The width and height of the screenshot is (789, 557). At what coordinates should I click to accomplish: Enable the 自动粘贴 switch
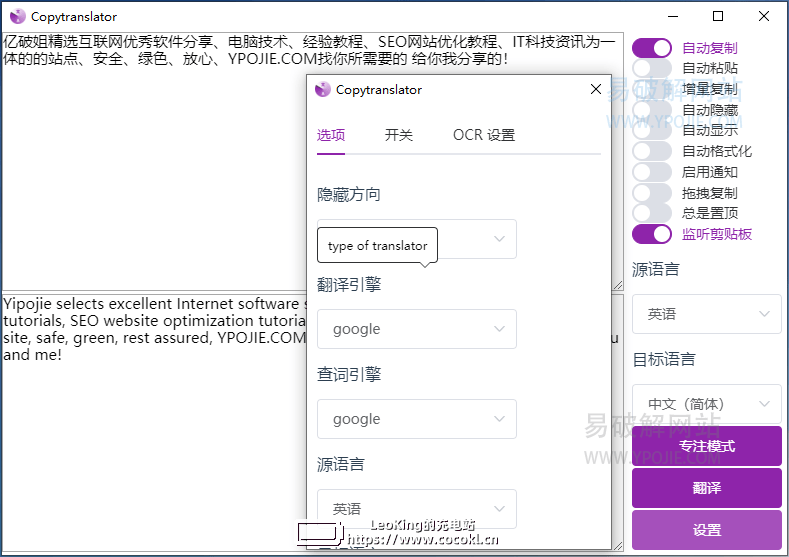(x=652, y=68)
